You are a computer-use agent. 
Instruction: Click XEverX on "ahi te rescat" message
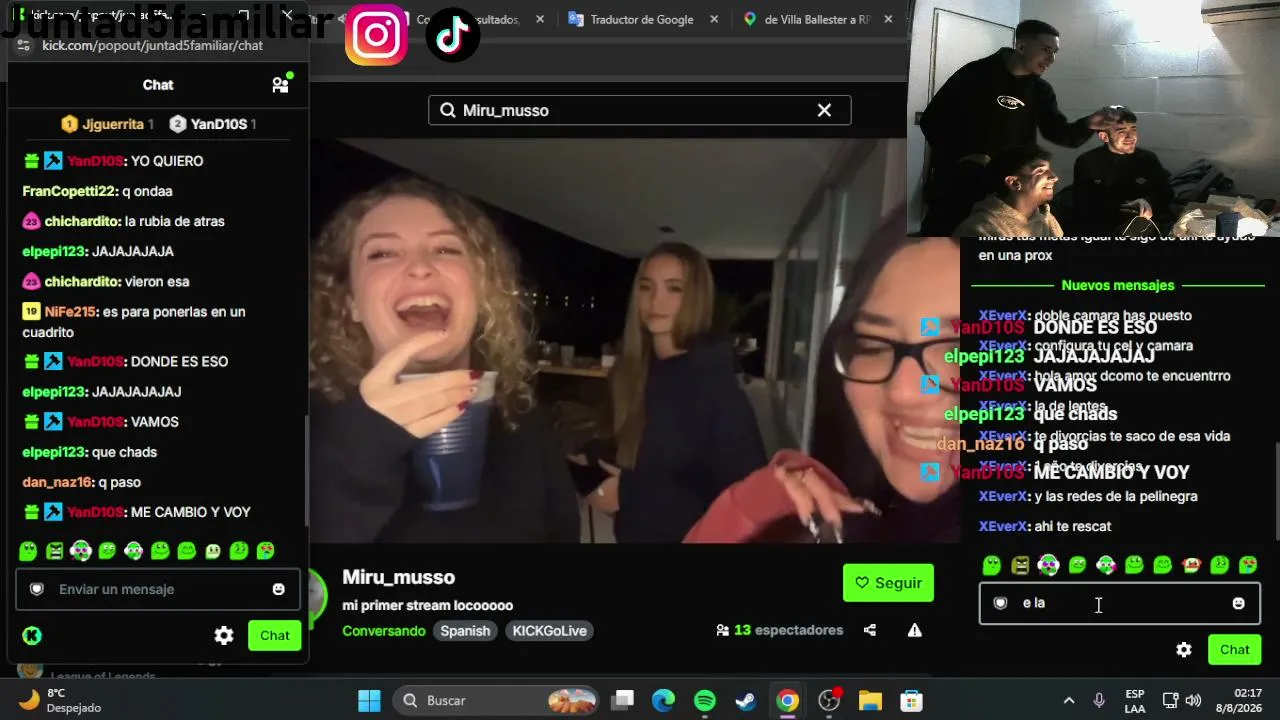1003,526
